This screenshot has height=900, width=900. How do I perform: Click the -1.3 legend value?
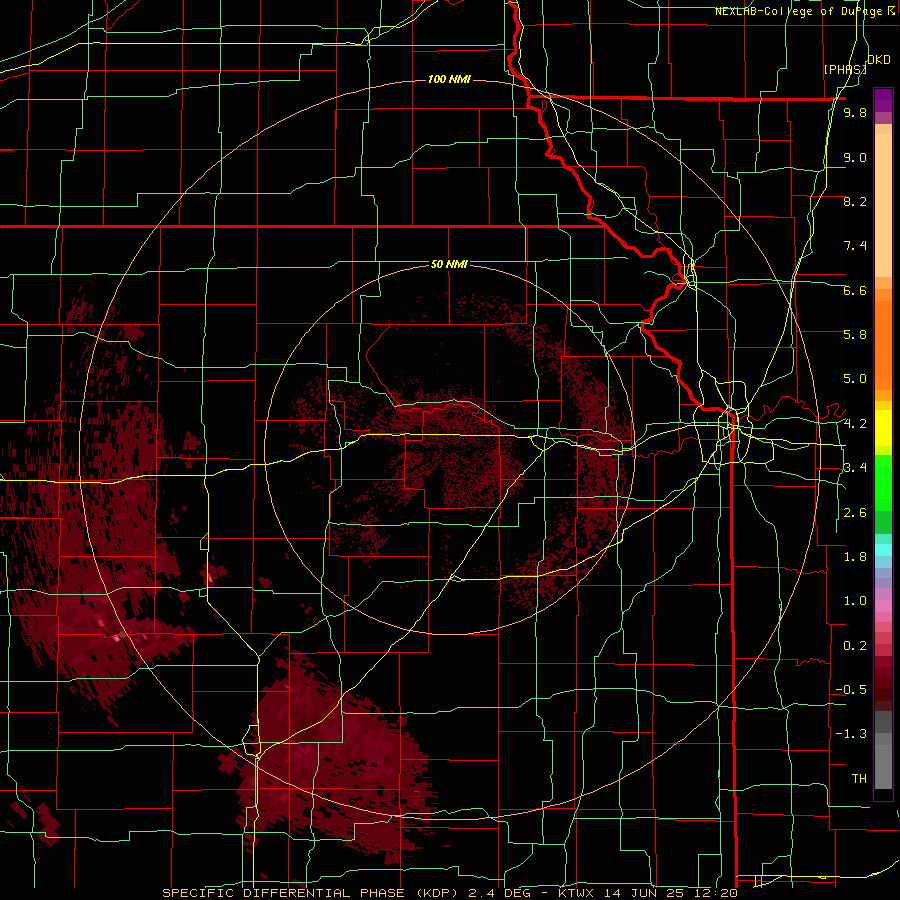point(851,734)
